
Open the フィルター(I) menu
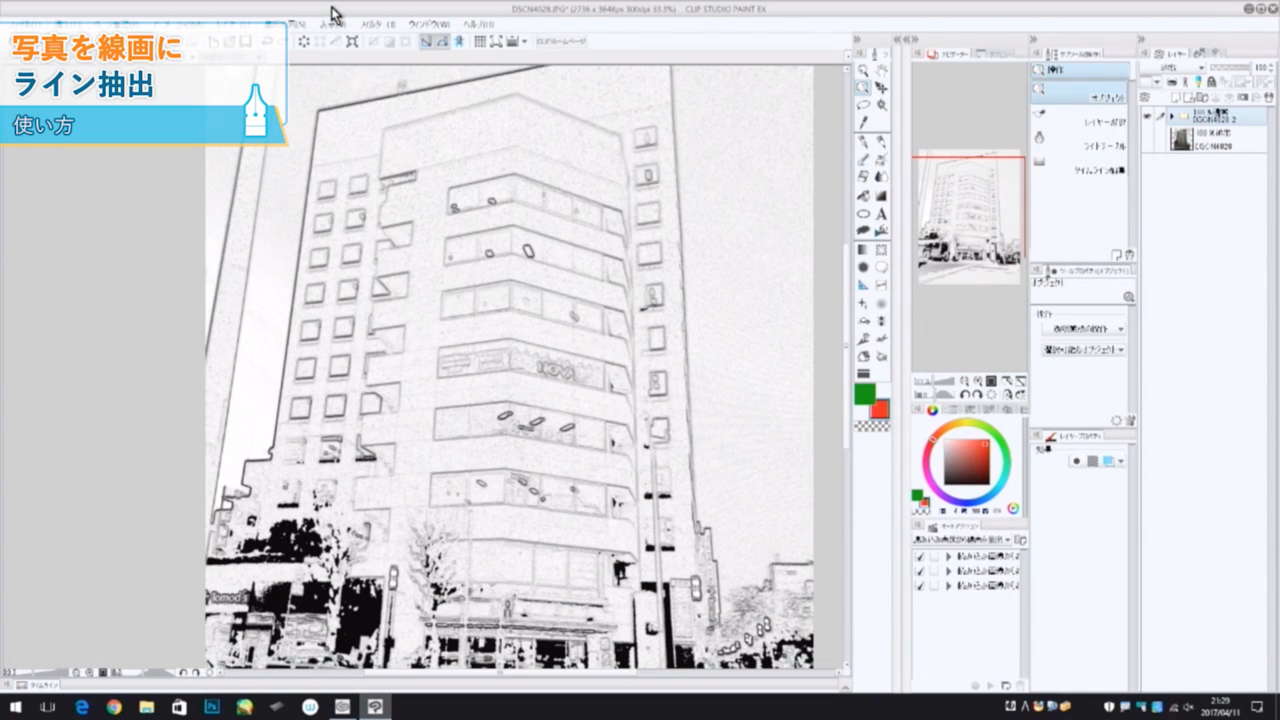click(x=378, y=24)
